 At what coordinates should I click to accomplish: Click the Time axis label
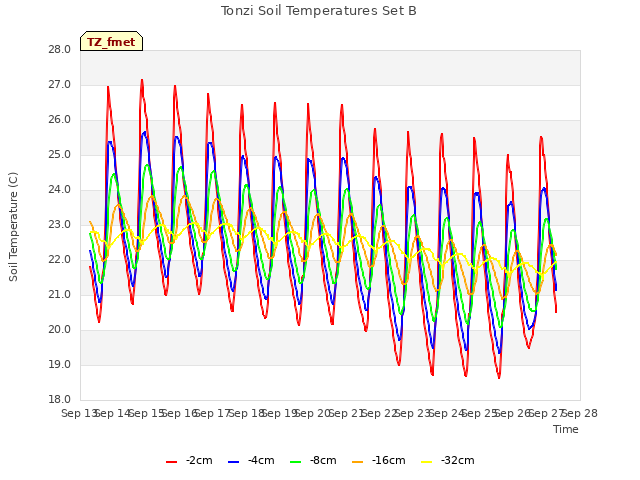pyautogui.click(x=566, y=429)
